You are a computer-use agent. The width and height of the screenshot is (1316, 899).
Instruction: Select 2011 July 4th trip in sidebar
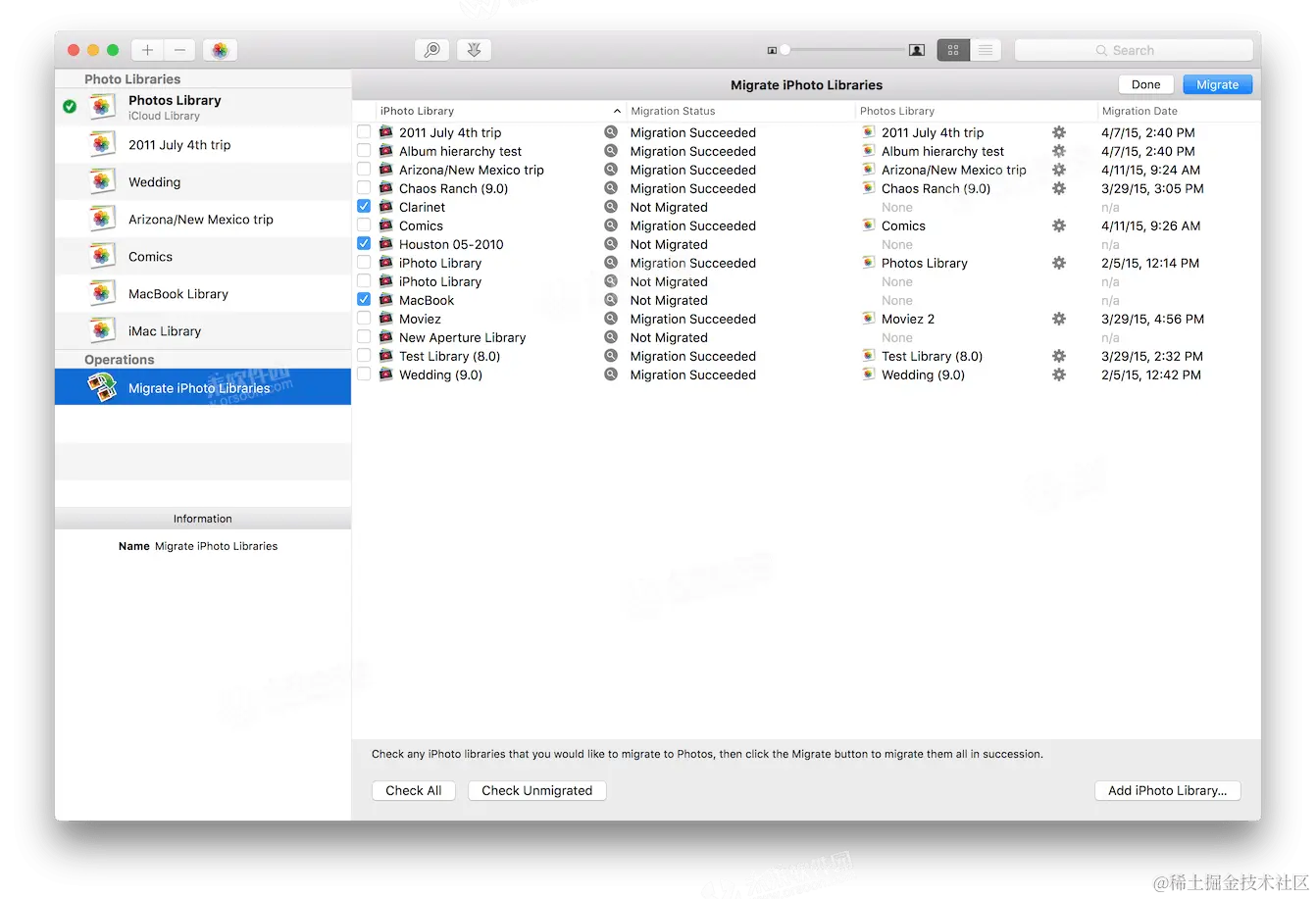pos(203,145)
